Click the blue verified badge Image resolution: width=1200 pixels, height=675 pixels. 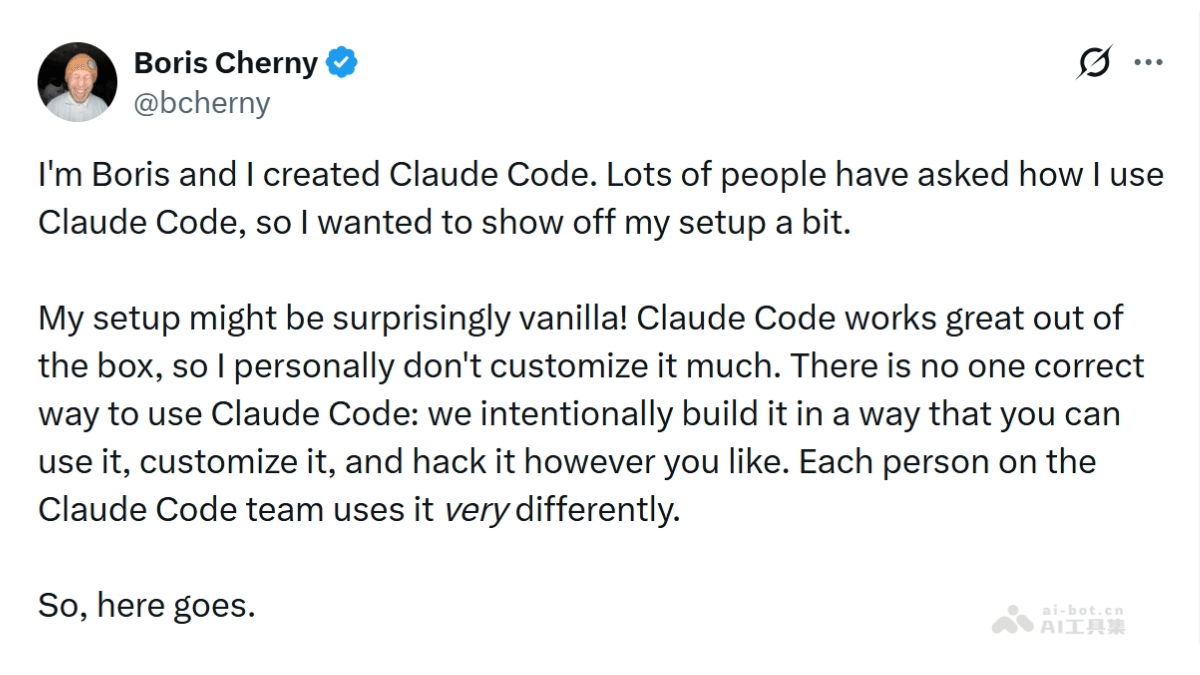(x=343, y=64)
